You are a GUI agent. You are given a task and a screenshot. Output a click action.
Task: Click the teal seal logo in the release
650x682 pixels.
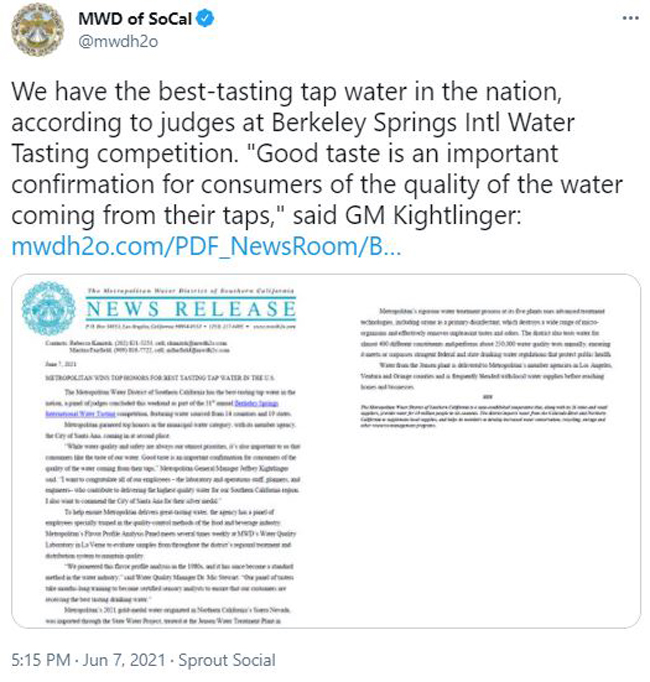(48, 308)
